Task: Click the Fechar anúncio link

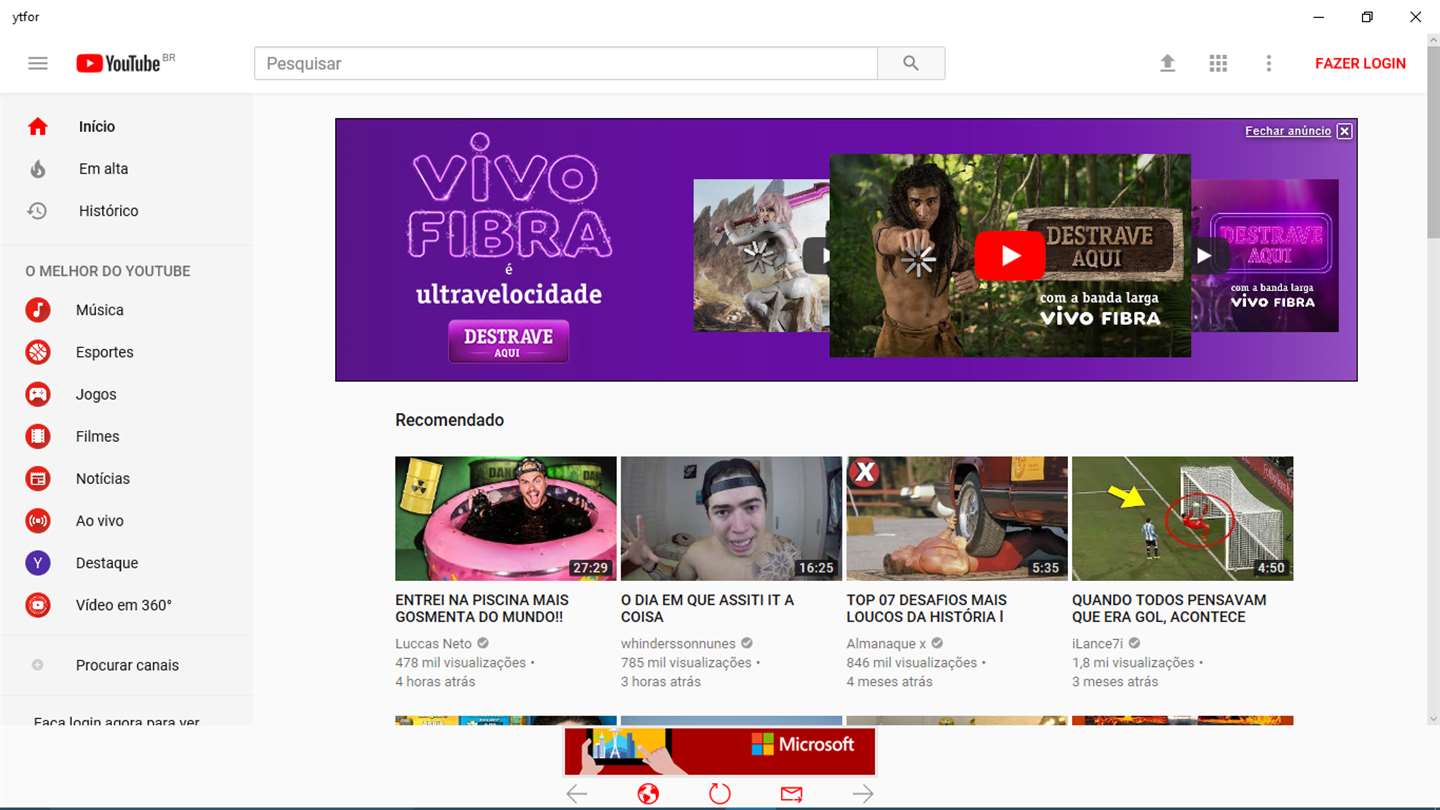Action: (1288, 131)
